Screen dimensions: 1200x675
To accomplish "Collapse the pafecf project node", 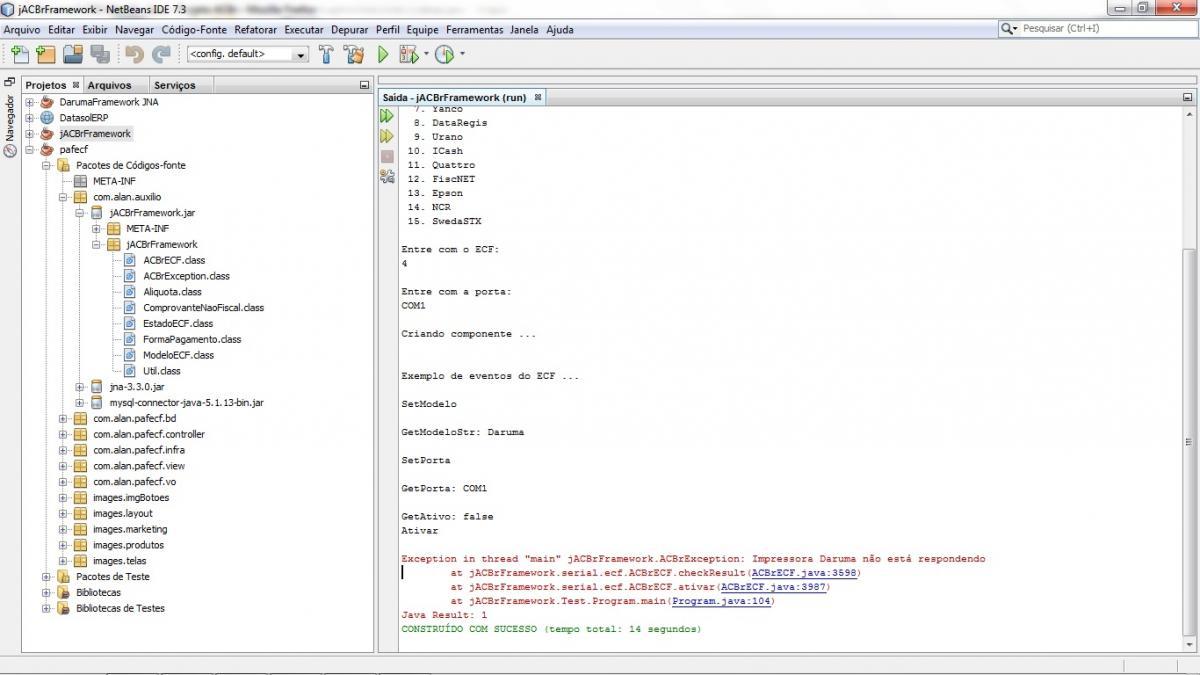I will (30, 149).
